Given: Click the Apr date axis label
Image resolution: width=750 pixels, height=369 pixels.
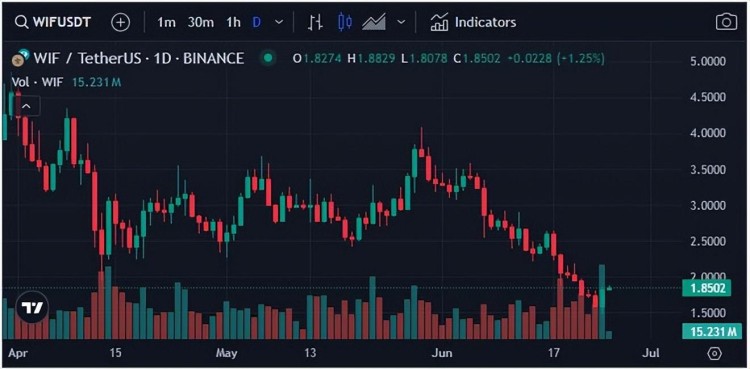Looking at the screenshot, I should 17,354.
